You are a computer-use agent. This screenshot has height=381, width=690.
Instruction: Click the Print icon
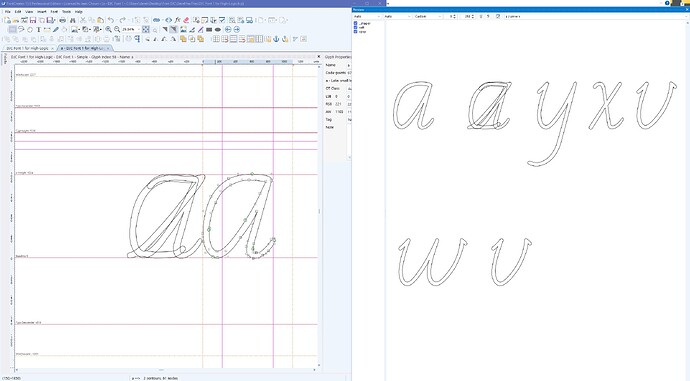[x=63, y=20]
